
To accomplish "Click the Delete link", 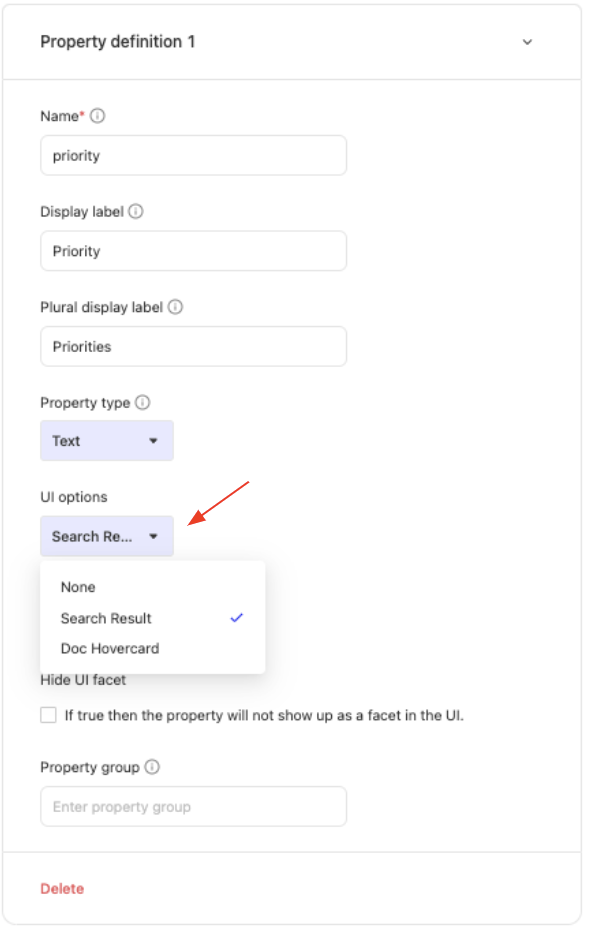I will 62,888.
